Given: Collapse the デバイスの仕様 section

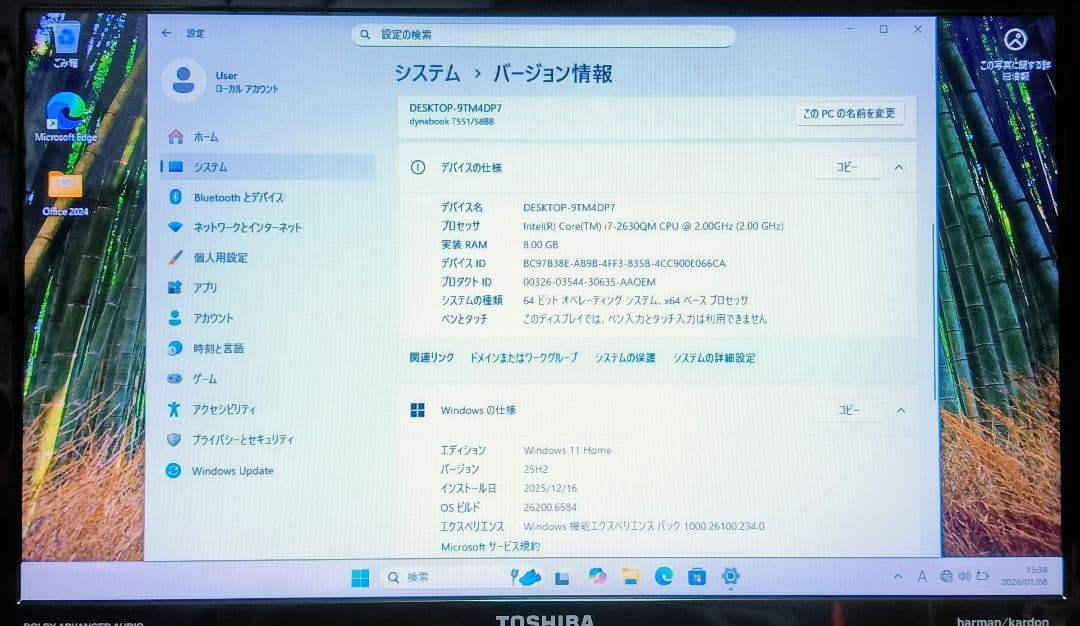Looking at the screenshot, I should pos(900,167).
